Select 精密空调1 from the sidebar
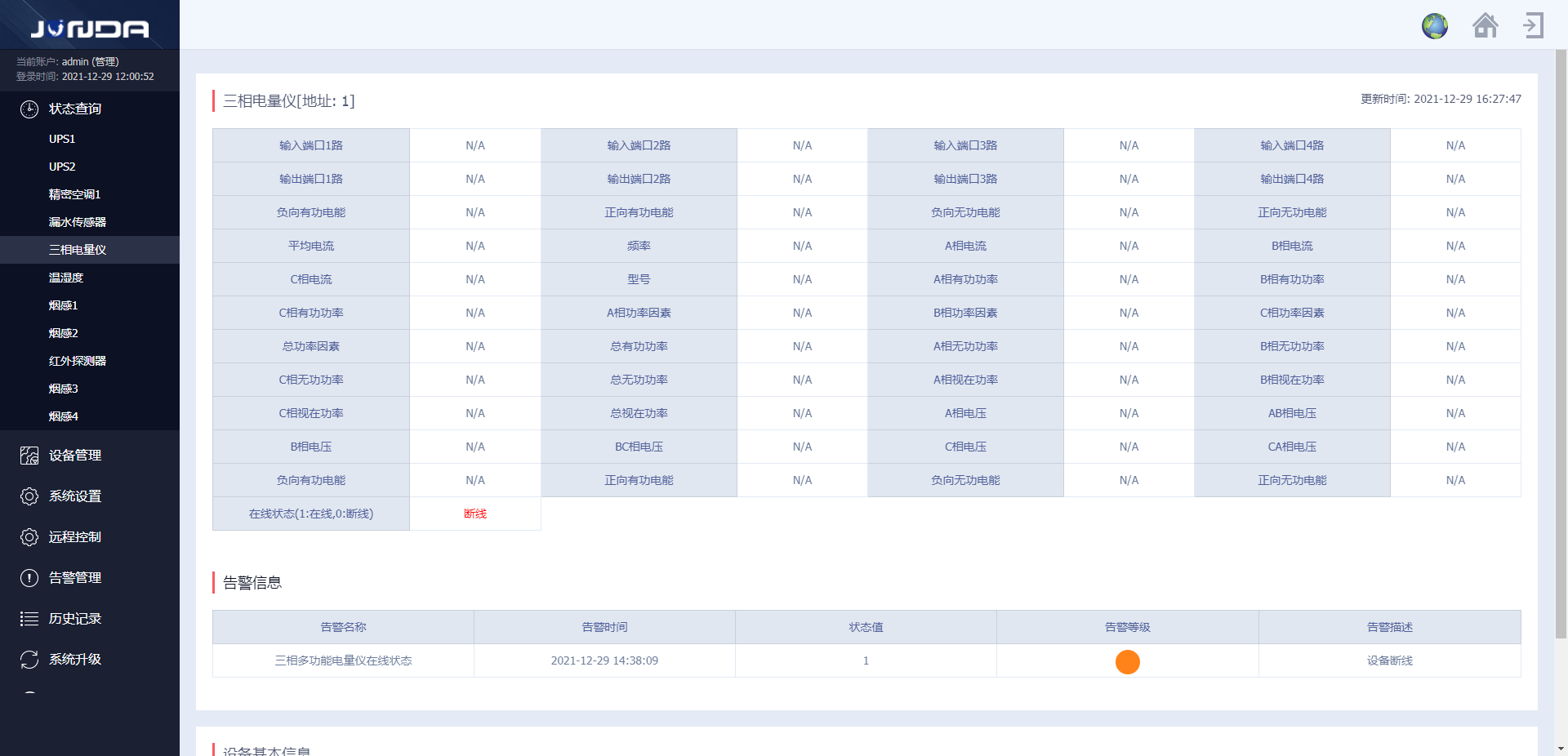The image size is (1568, 756). pyautogui.click(x=73, y=194)
